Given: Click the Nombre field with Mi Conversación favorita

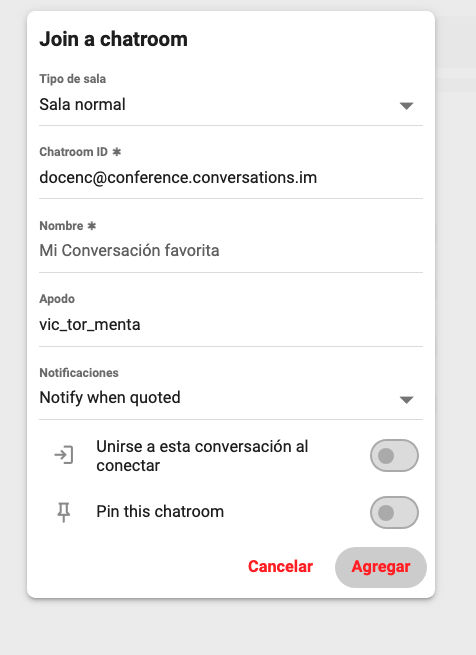Looking at the screenshot, I should (x=231, y=251).
